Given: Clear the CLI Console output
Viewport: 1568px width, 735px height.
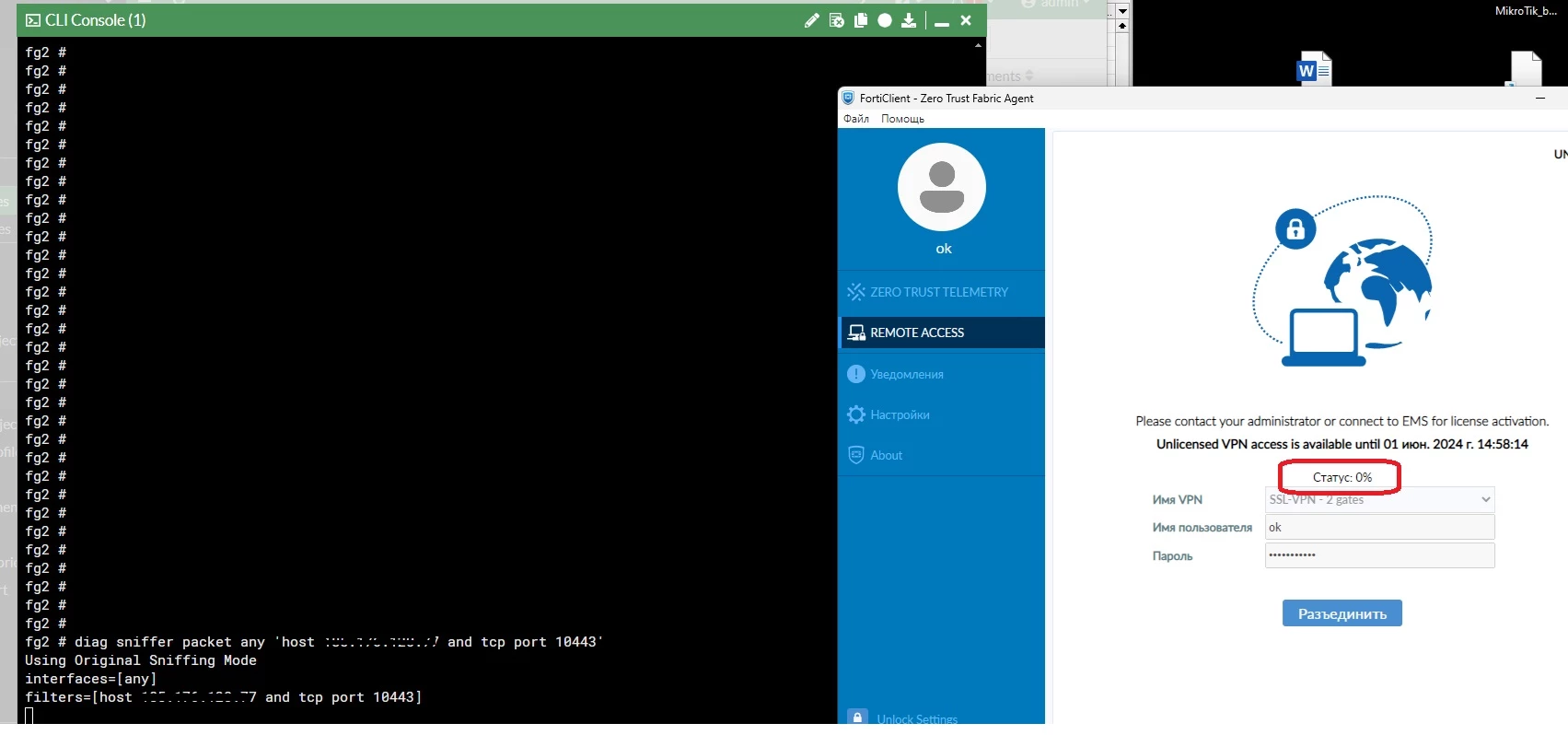Looking at the screenshot, I should pyautogui.click(x=836, y=20).
